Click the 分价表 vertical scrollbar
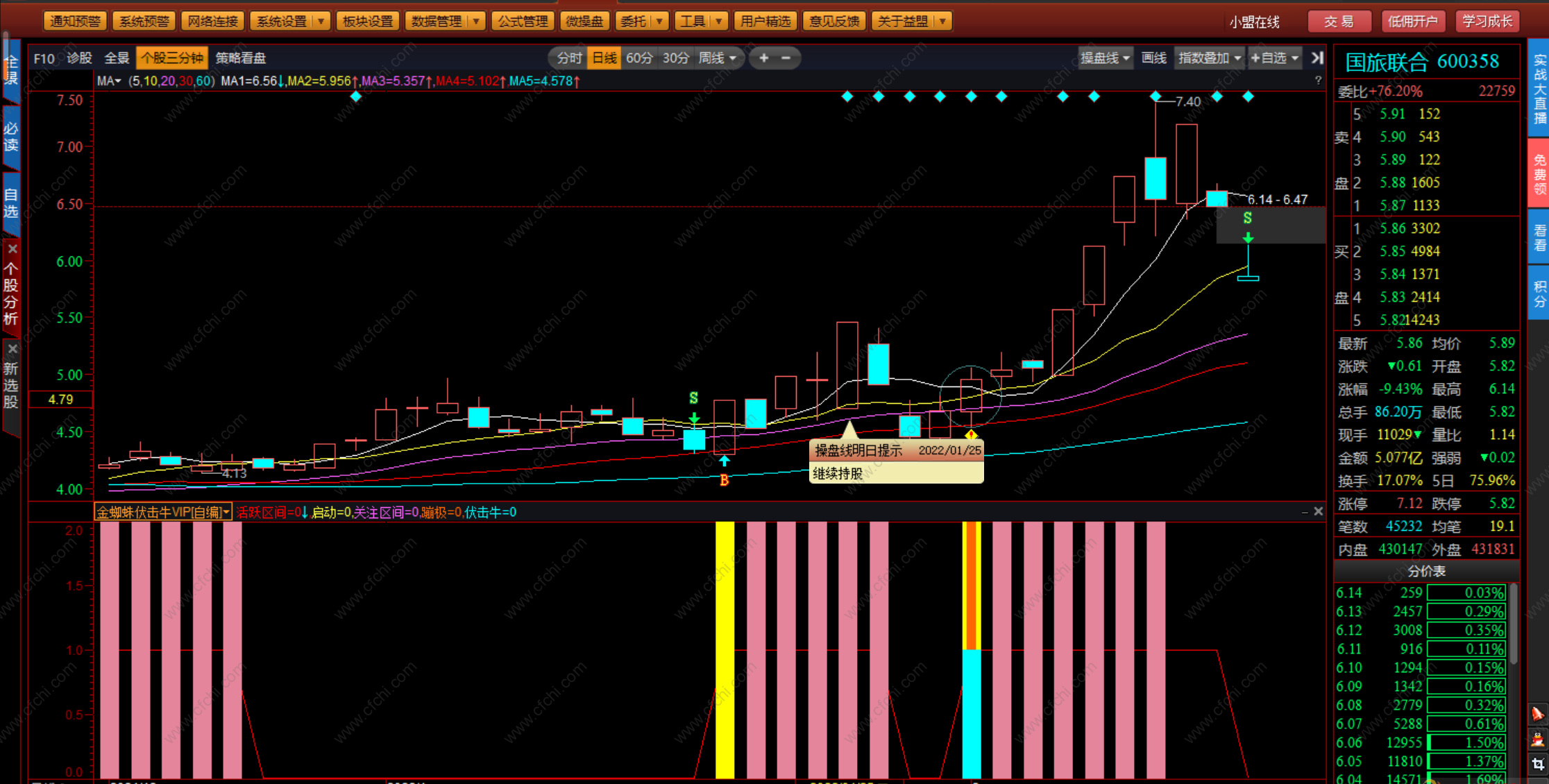The width and height of the screenshot is (1549, 784). tap(1513, 624)
